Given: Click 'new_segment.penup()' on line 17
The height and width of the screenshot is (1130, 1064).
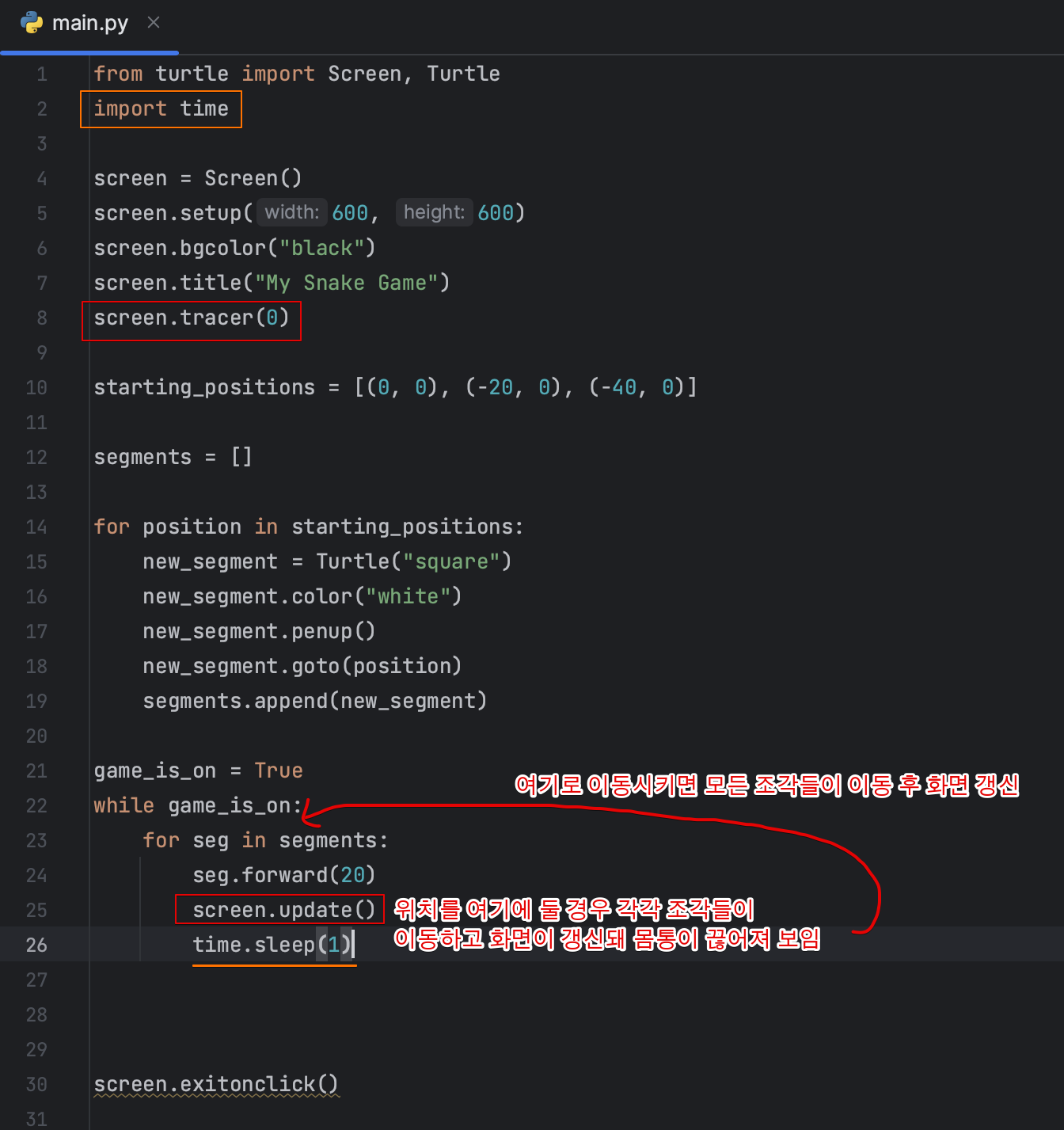Looking at the screenshot, I should coord(259,631).
